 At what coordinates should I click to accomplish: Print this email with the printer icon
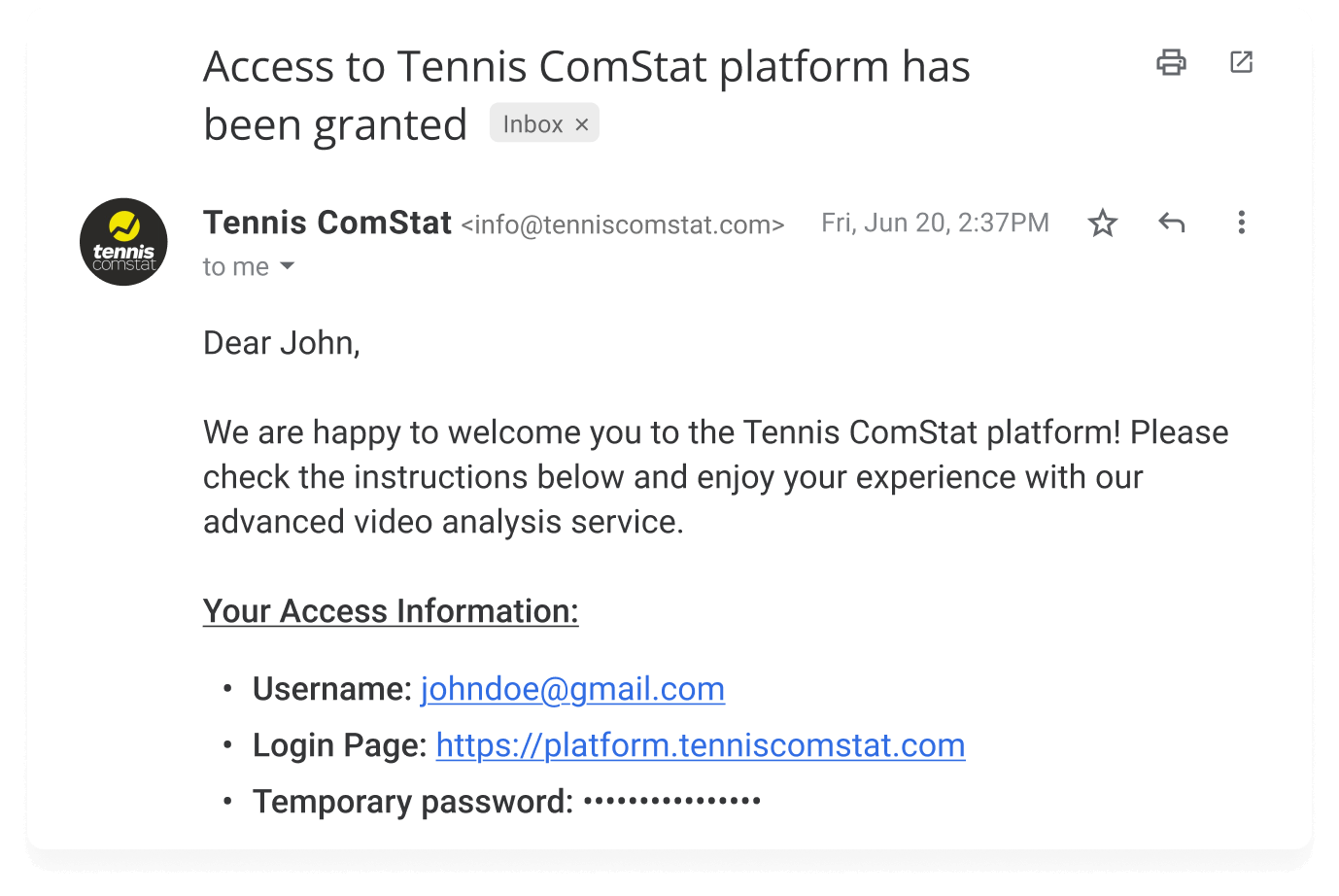1171,62
